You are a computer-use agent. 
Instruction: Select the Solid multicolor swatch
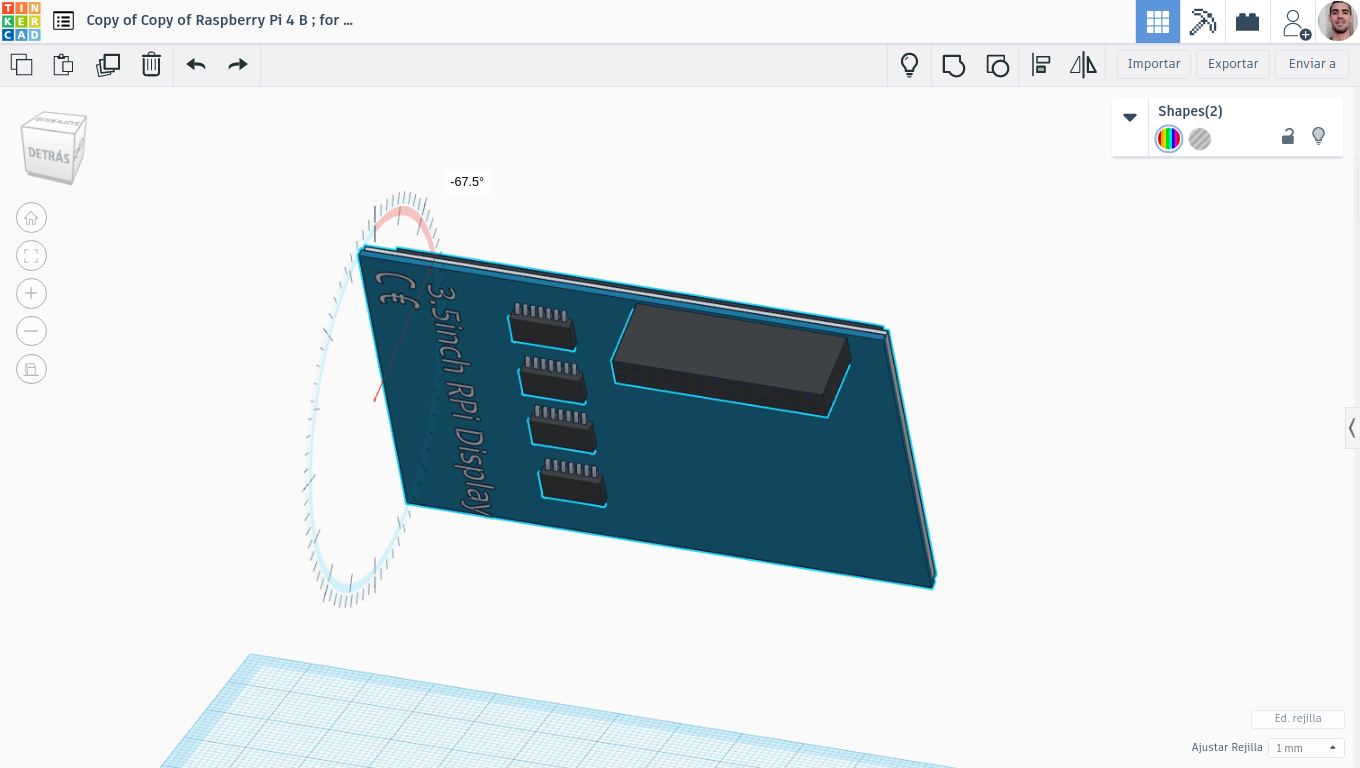coord(1169,139)
